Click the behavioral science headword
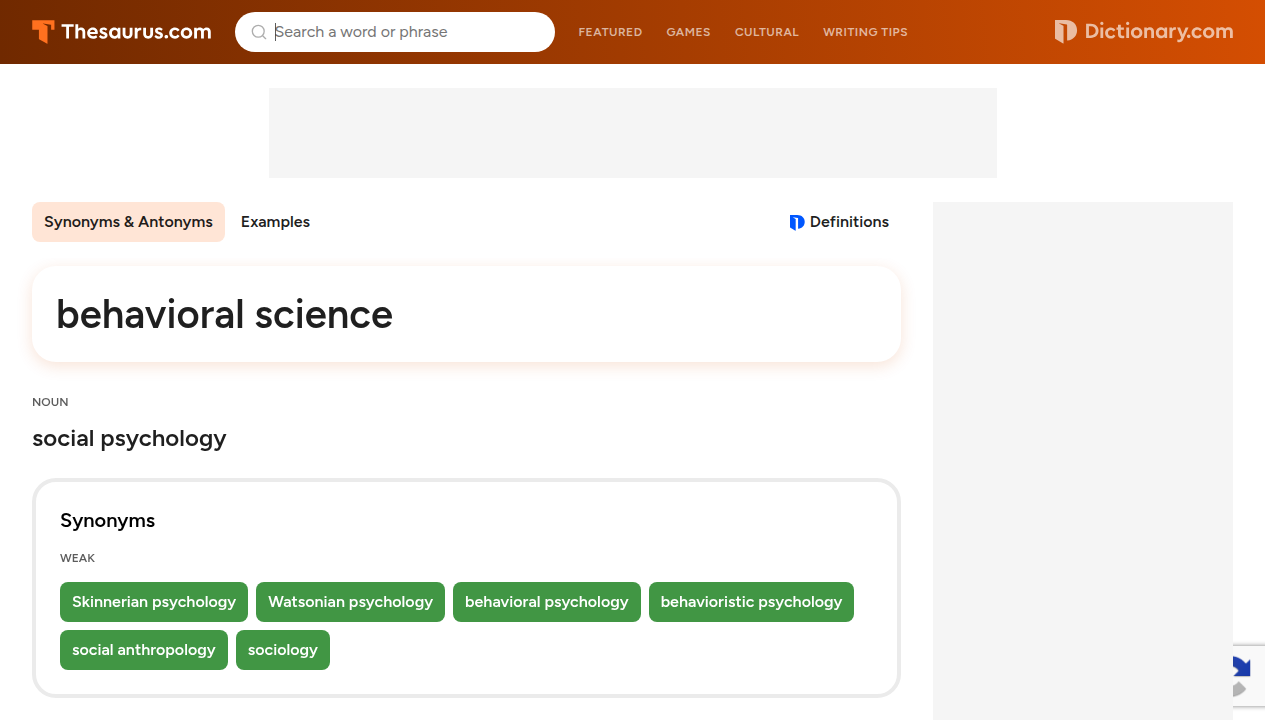This screenshot has height=720, width=1280. point(225,314)
